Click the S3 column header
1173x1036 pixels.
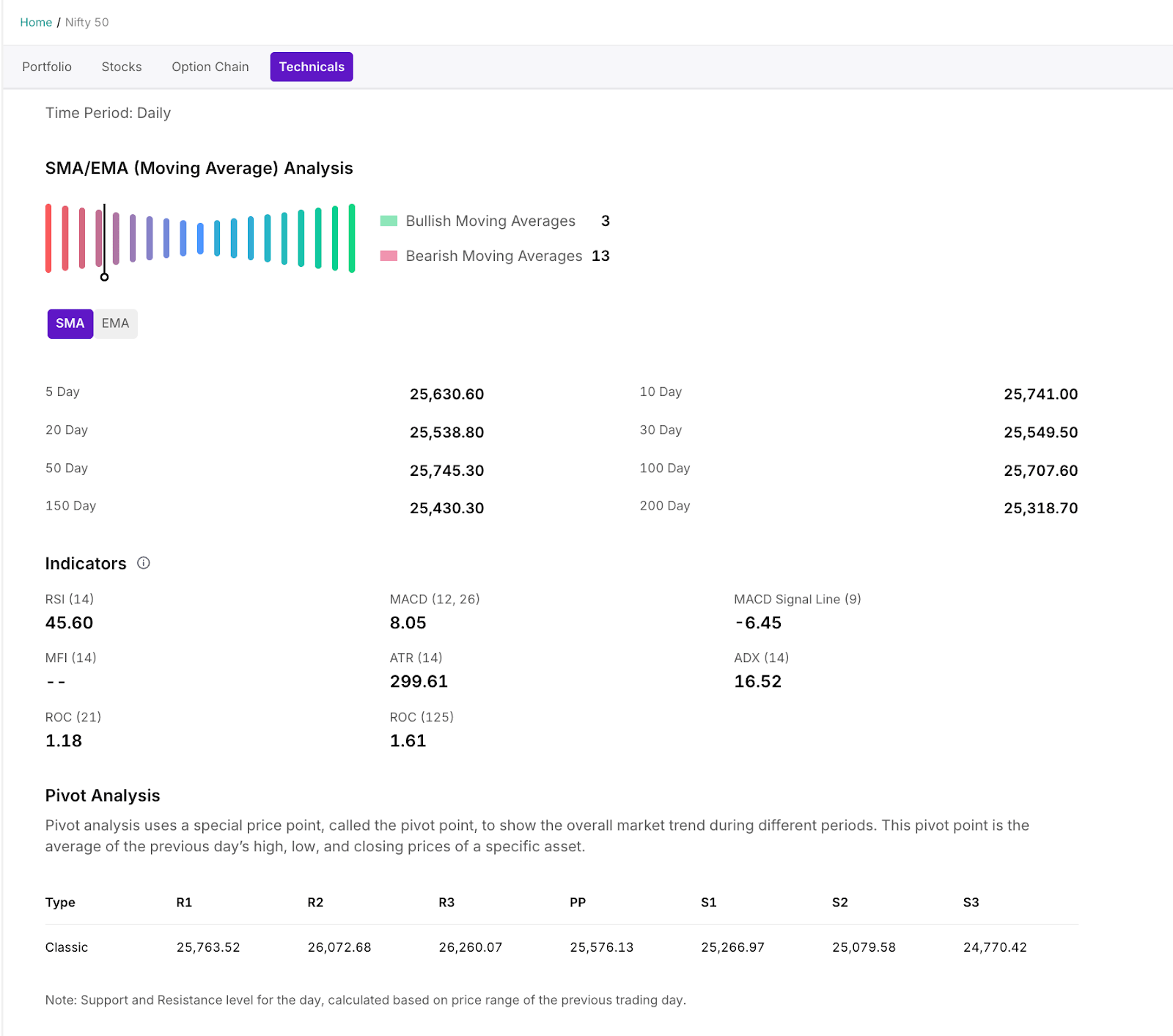971,903
